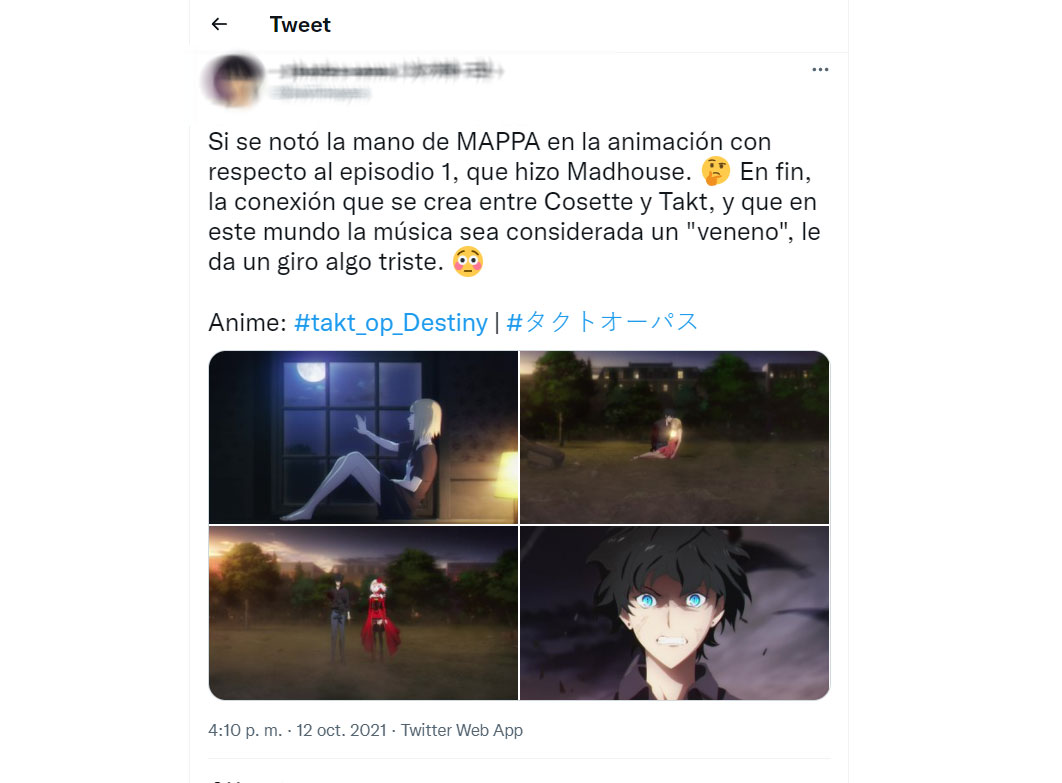Click the word Anime before hashtags
This screenshot has width=1062, height=783.
tap(247, 322)
